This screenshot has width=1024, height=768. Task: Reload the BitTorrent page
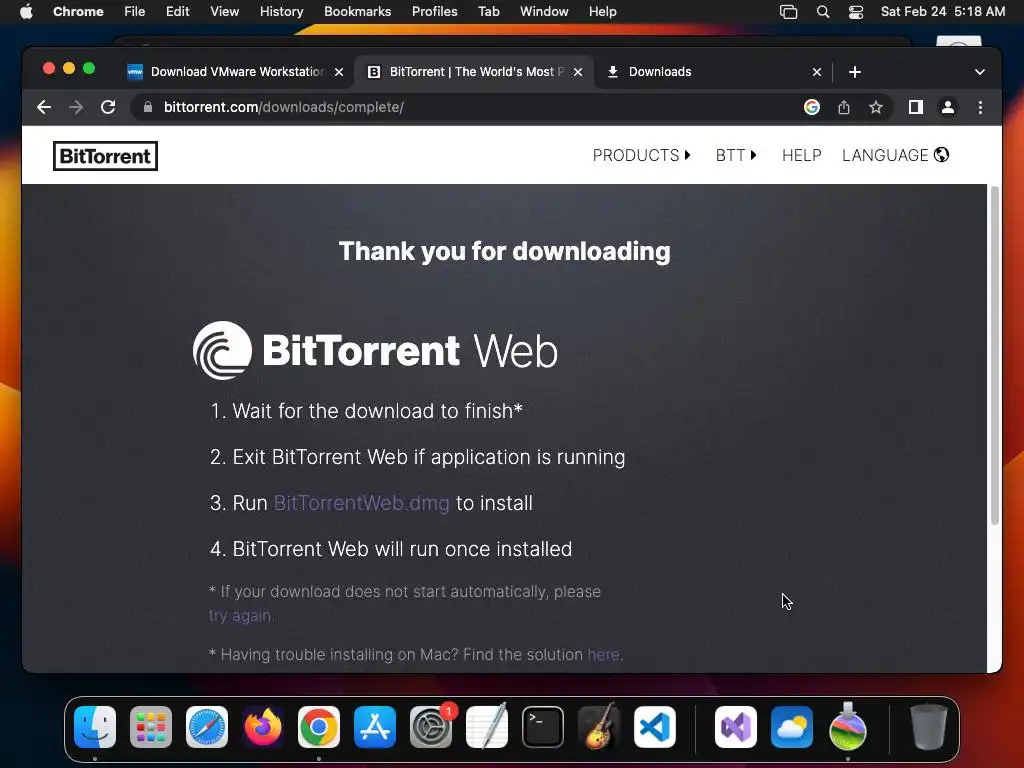108,107
